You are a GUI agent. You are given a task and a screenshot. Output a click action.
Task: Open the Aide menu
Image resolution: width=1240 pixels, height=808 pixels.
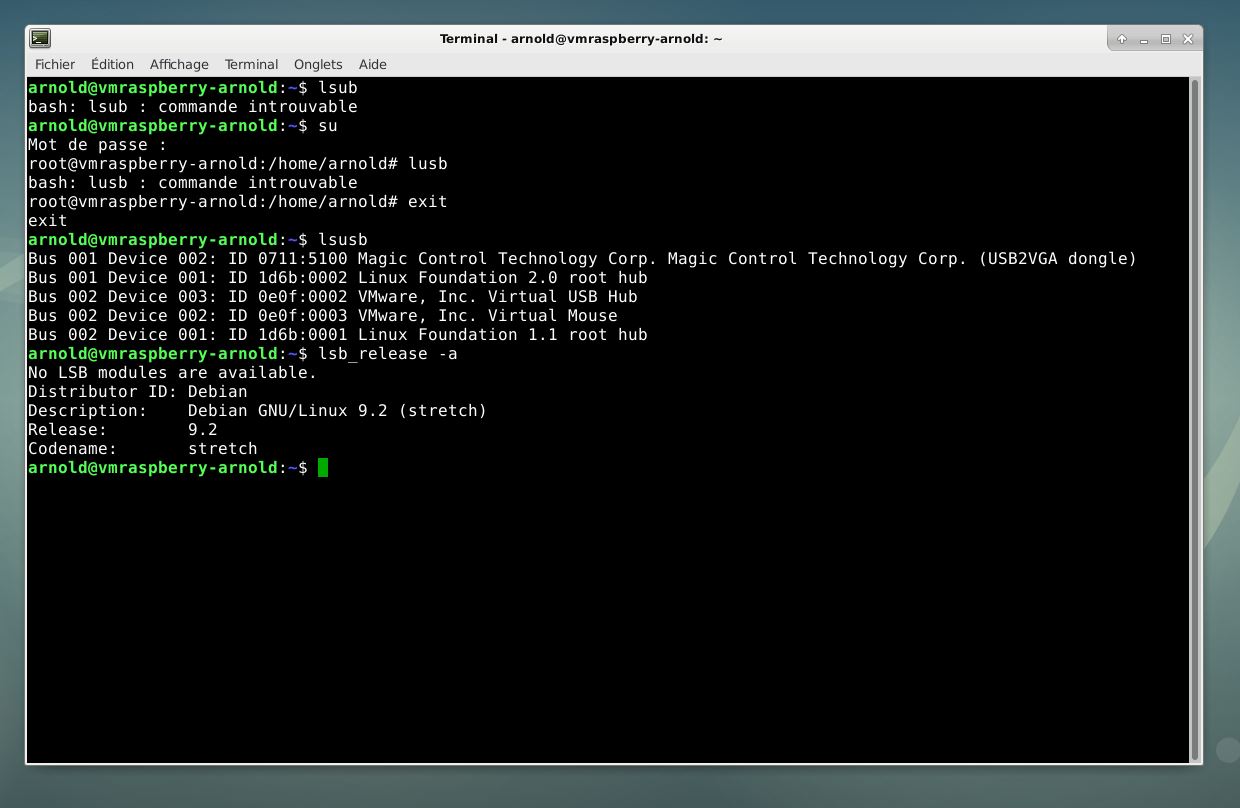click(x=373, y=64)
